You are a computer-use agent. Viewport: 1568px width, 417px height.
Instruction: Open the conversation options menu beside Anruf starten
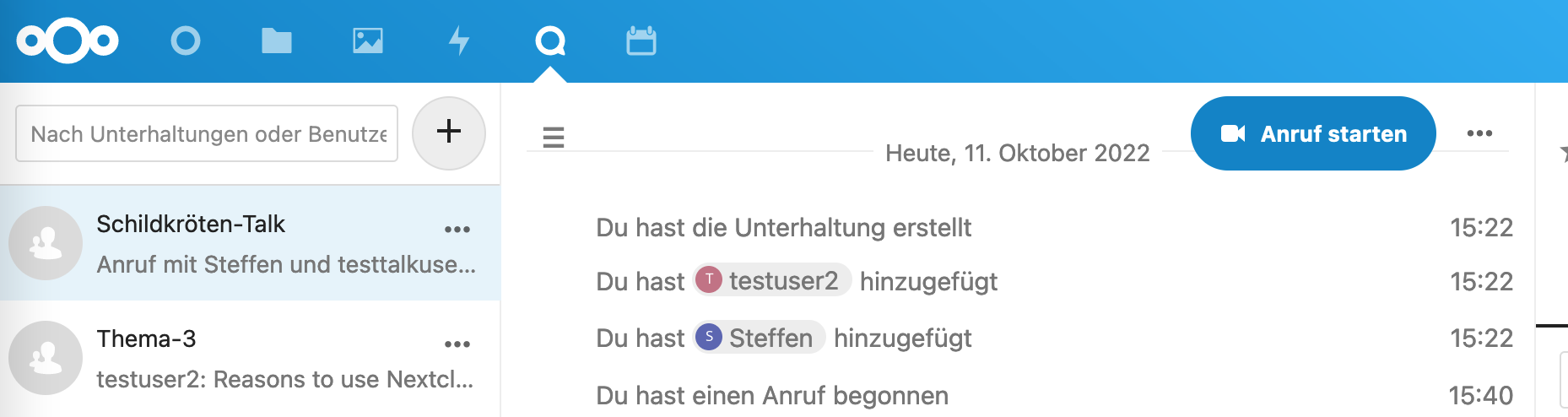1479,133
